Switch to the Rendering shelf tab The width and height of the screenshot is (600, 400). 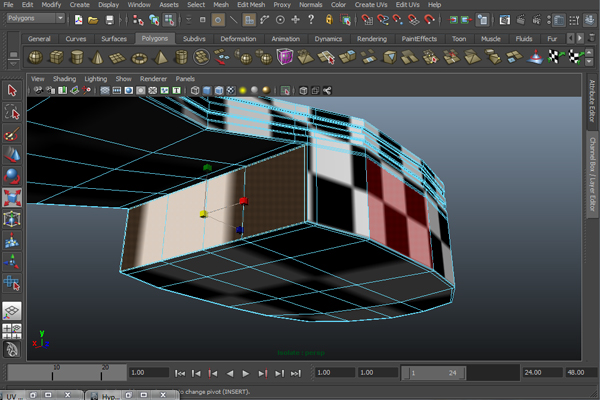pyautogui.click(x=372, y=39)
